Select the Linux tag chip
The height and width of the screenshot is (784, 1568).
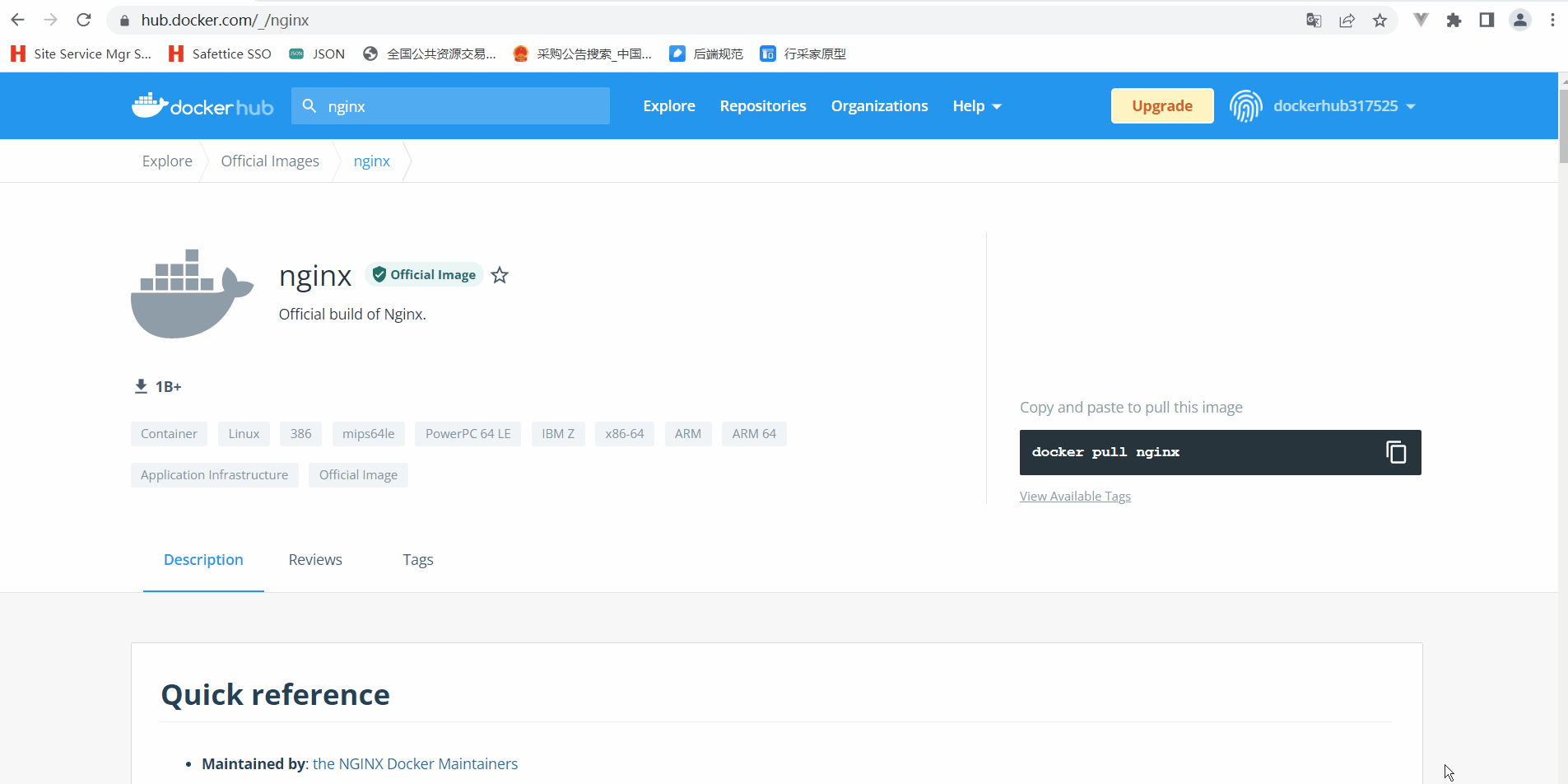244,434
